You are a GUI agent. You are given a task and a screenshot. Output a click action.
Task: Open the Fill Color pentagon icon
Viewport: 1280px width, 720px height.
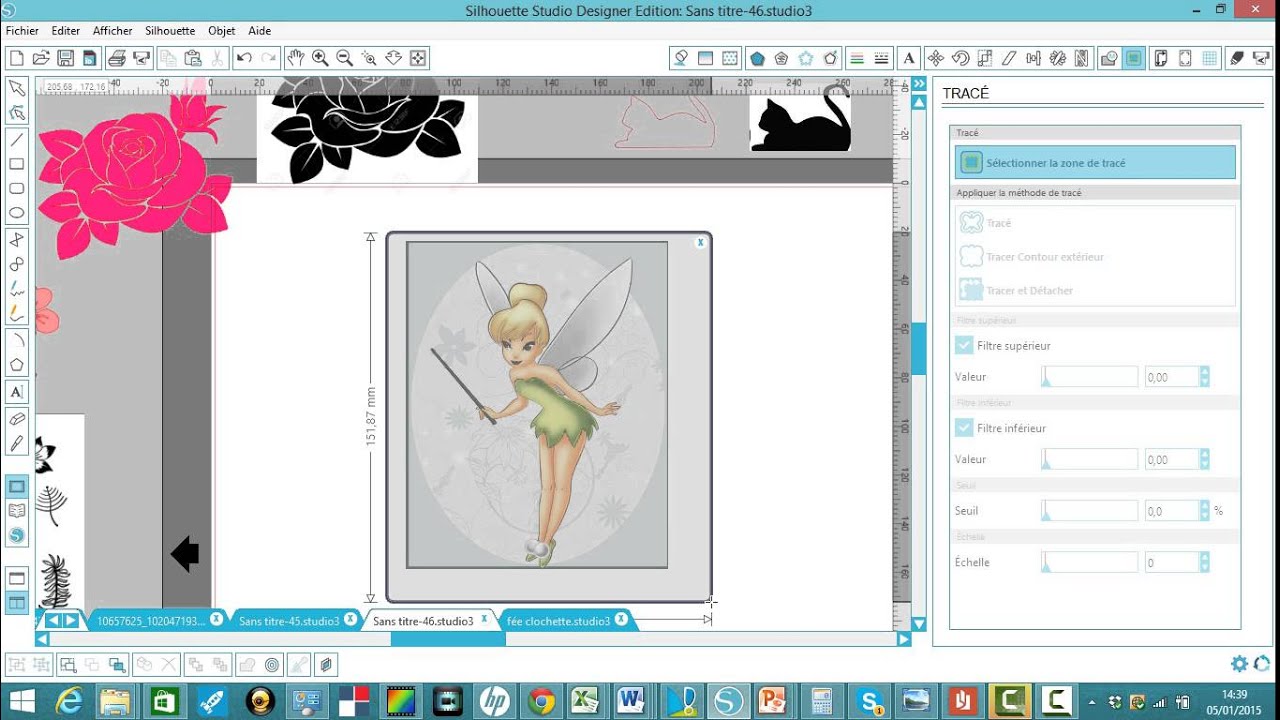point(757,58)
